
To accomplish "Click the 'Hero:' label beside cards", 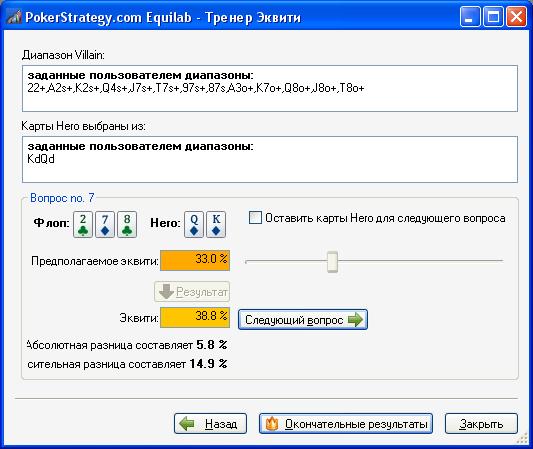I will tap(165, 223).
